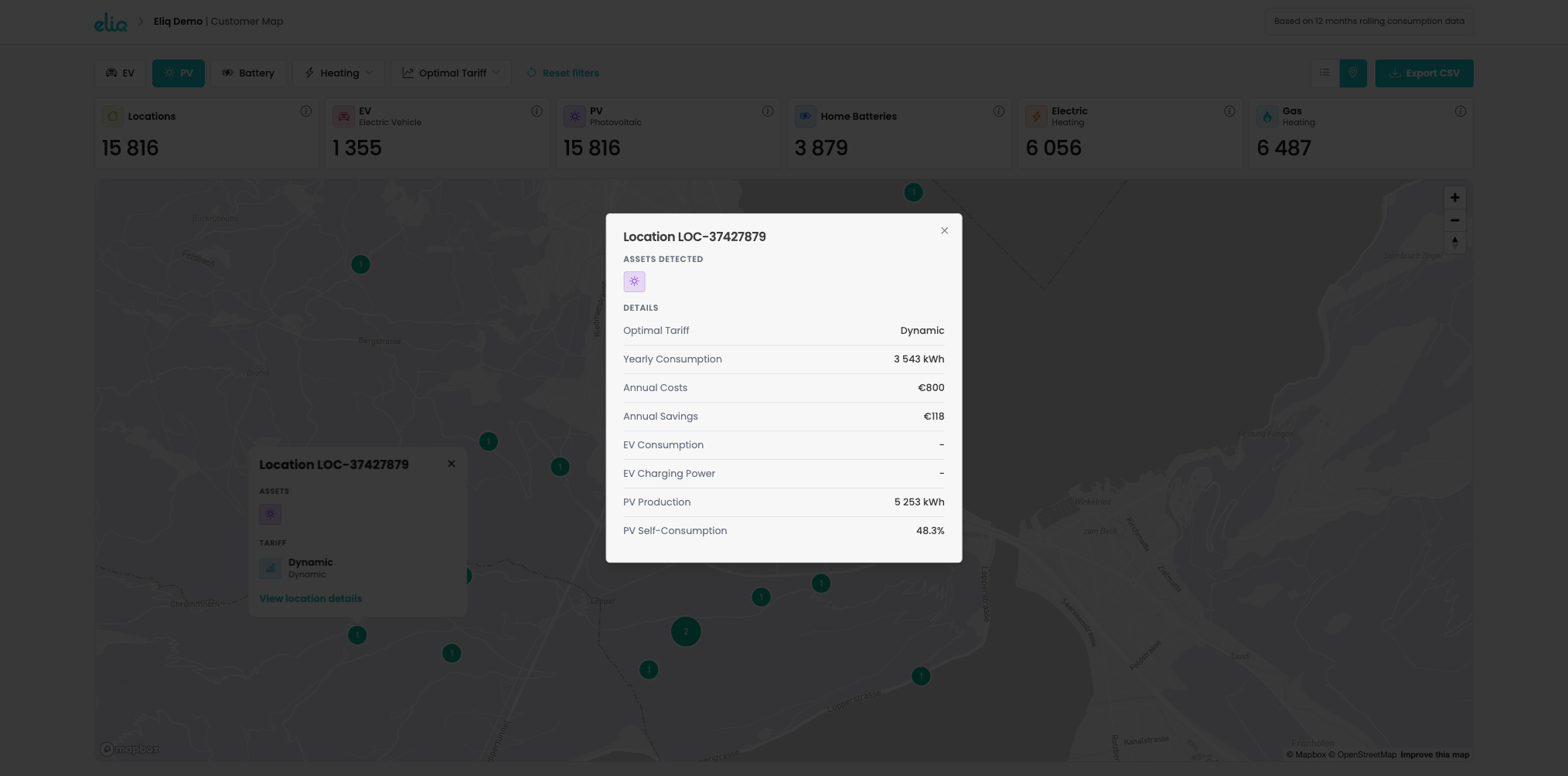1568x776 pixels.
Task: Click the Home Batteries icon
Action: pyautogui.click(x=806, y=117)
